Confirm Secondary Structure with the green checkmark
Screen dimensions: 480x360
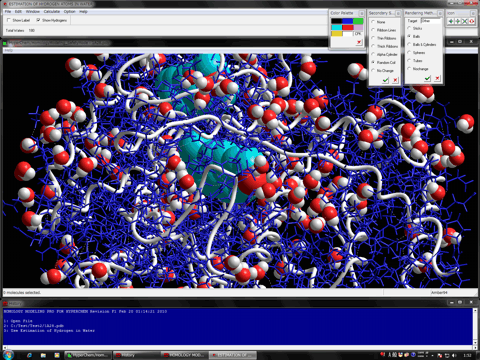(x=385, y=80)
